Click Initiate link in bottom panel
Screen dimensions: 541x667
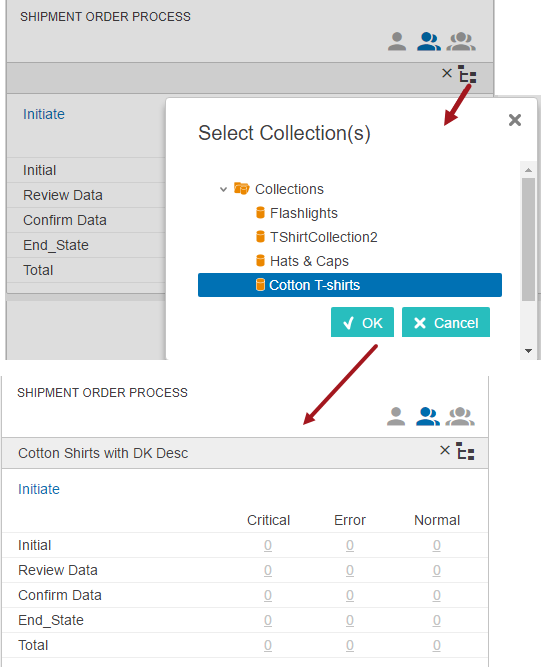coord(39,489)
